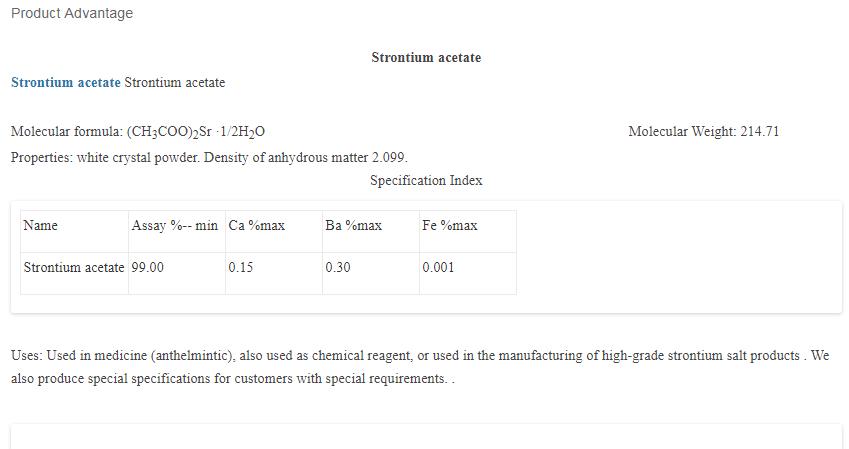849x449 pixels.
Task: Select the Fe %max column header
Action: (450, 226)
